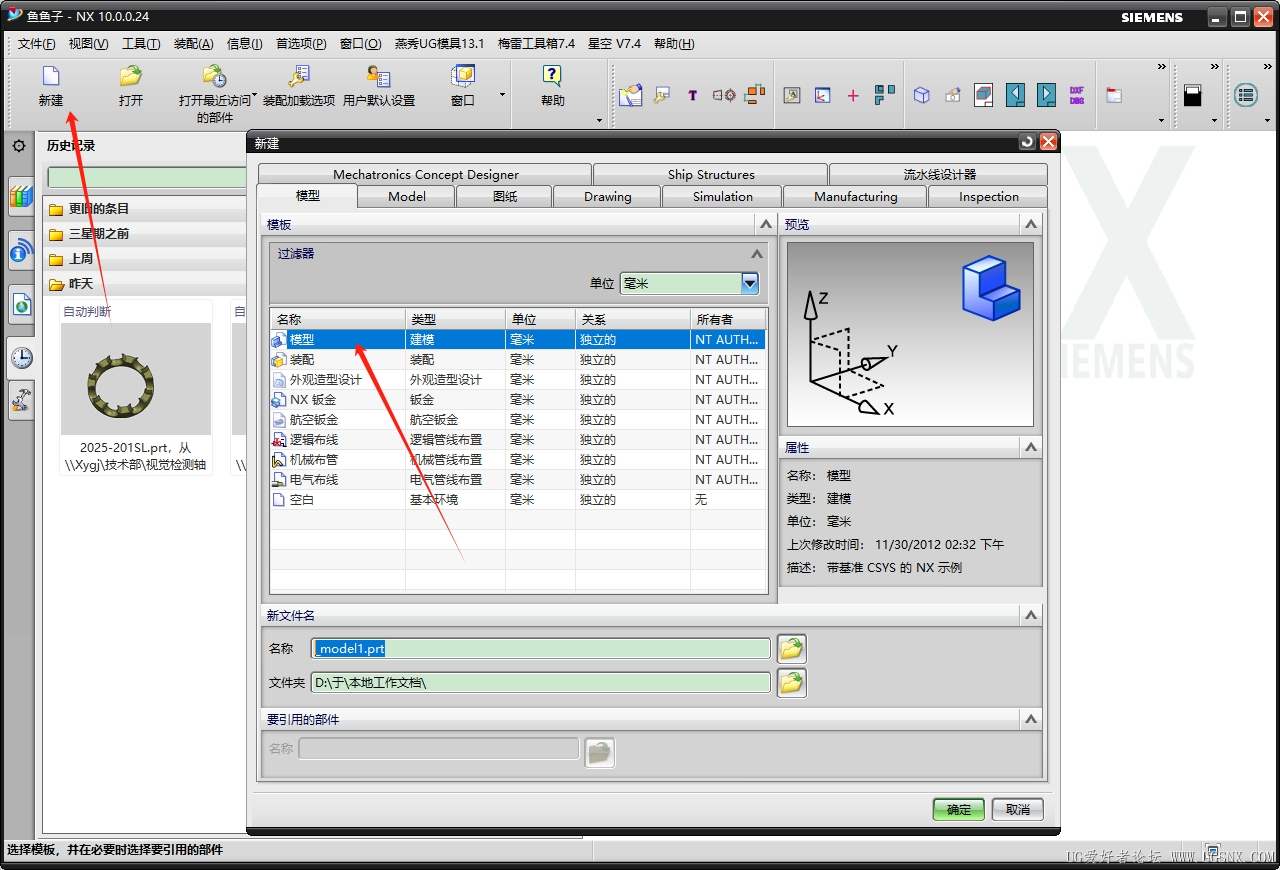The height and width of the screenshot is (870, 1280).
Task: Open the 工具(T) menu
Action: click(x=141, y=44)
